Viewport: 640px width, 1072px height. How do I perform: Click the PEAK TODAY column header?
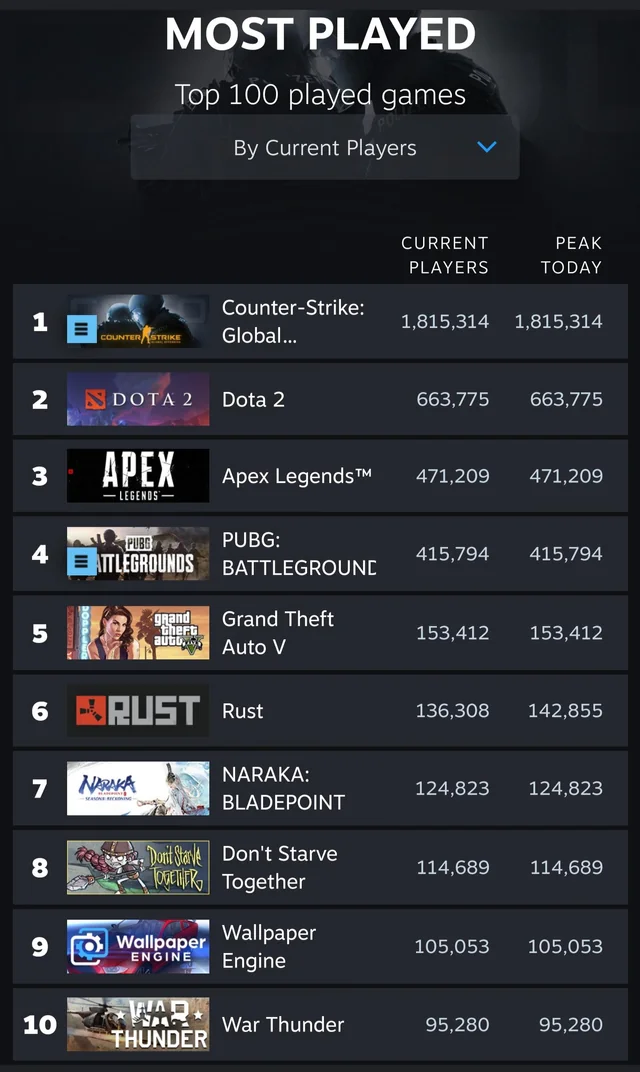578,255
